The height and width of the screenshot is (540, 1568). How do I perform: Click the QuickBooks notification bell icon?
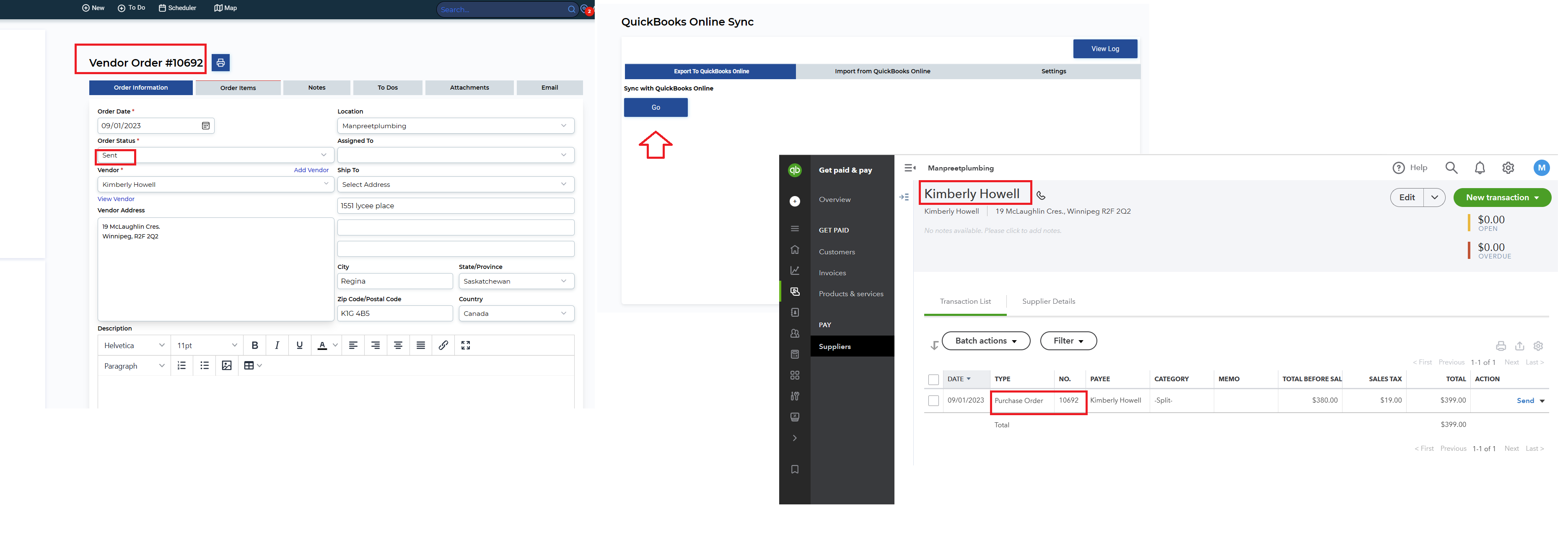click(1480, 168)
